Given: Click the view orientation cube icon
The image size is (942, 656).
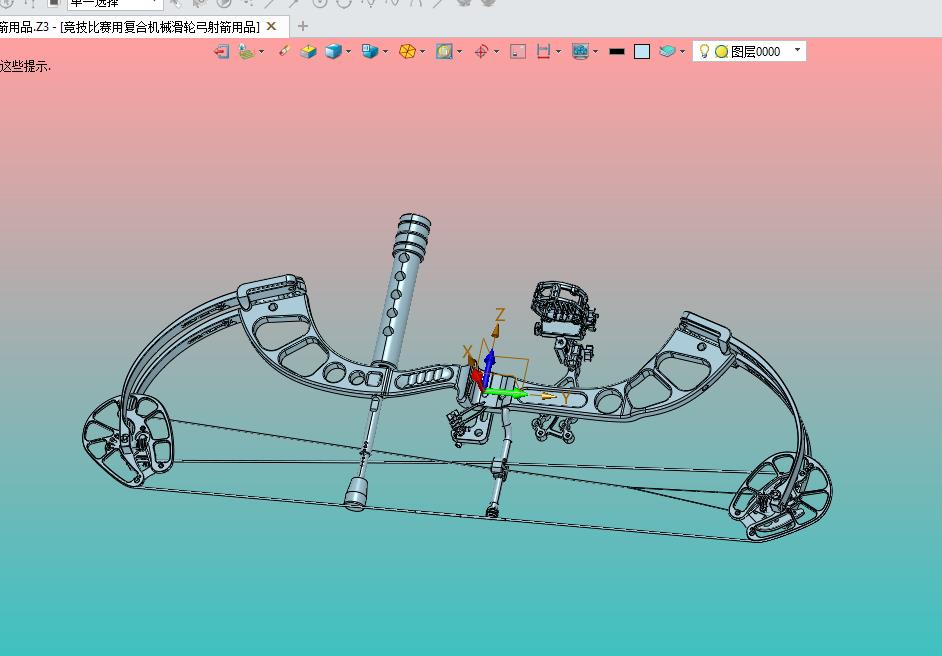Looking at the screenshot, I should point(370,52).
